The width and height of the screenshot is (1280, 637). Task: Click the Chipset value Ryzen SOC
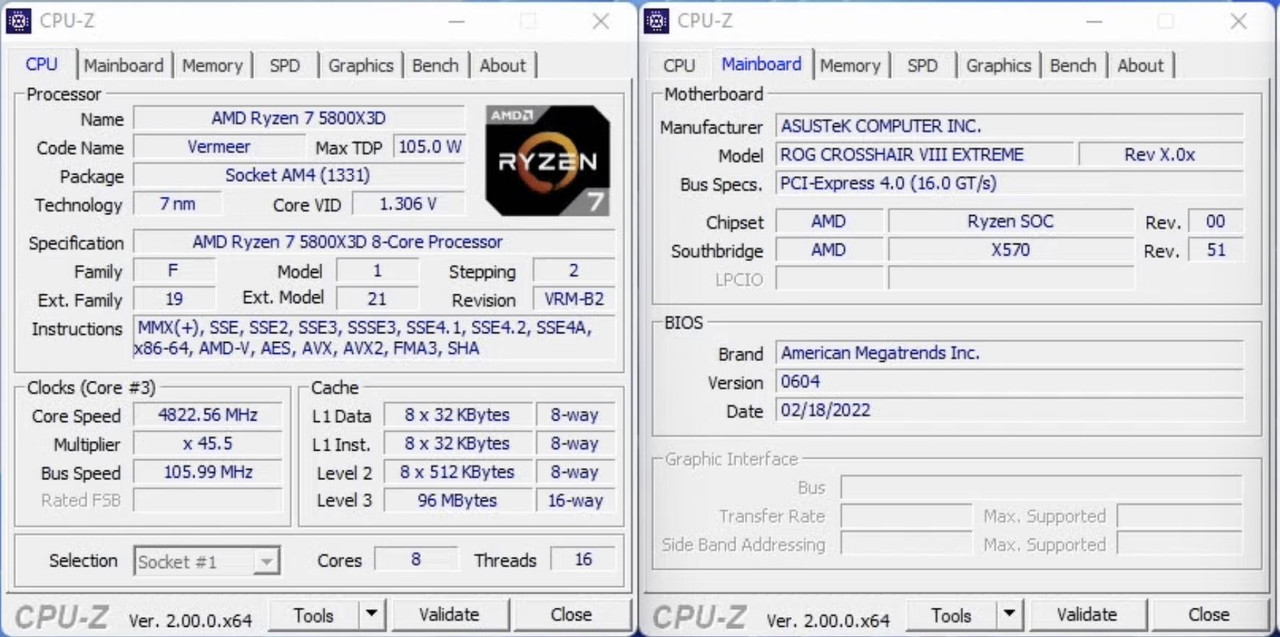(1011, 221)
